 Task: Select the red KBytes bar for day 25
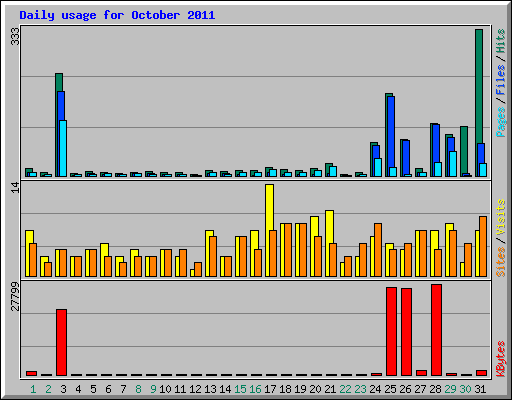[391, 331]
